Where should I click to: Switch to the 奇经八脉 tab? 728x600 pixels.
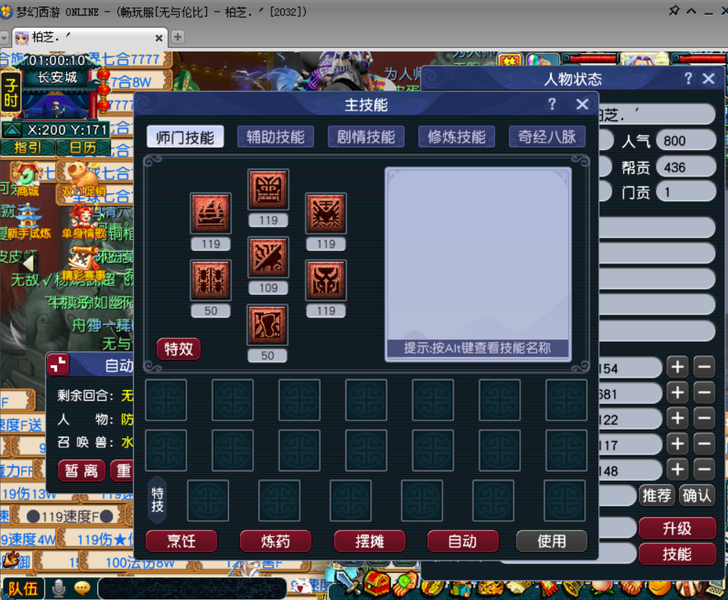[x=547, y=137]
